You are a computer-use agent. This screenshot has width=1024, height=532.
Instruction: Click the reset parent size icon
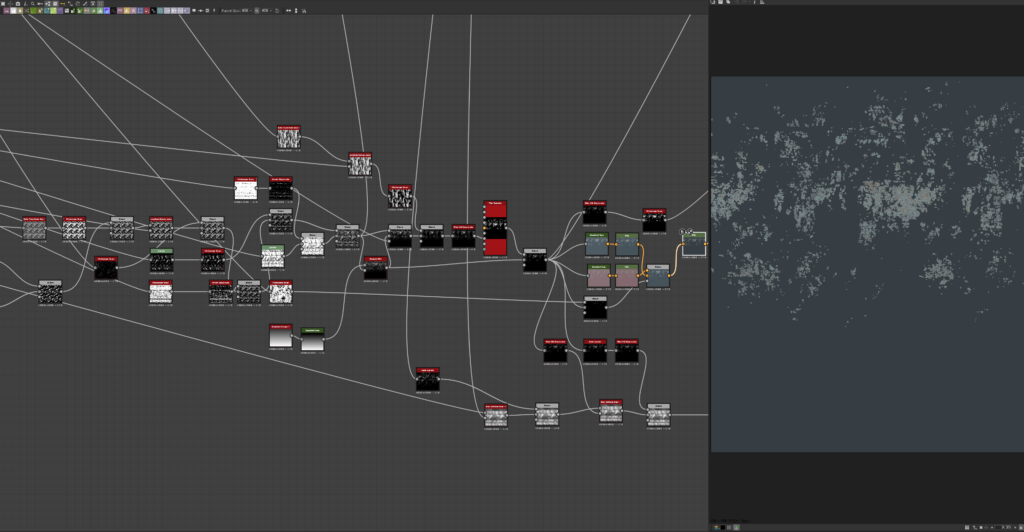click(277, 11)
